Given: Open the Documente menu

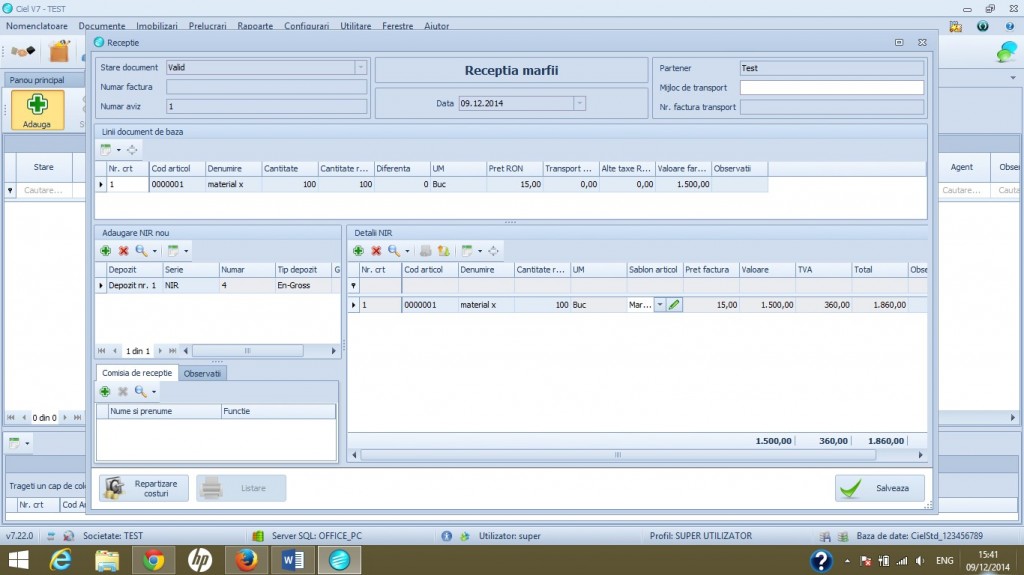Looking at the screenshot, I should (102, 26).
